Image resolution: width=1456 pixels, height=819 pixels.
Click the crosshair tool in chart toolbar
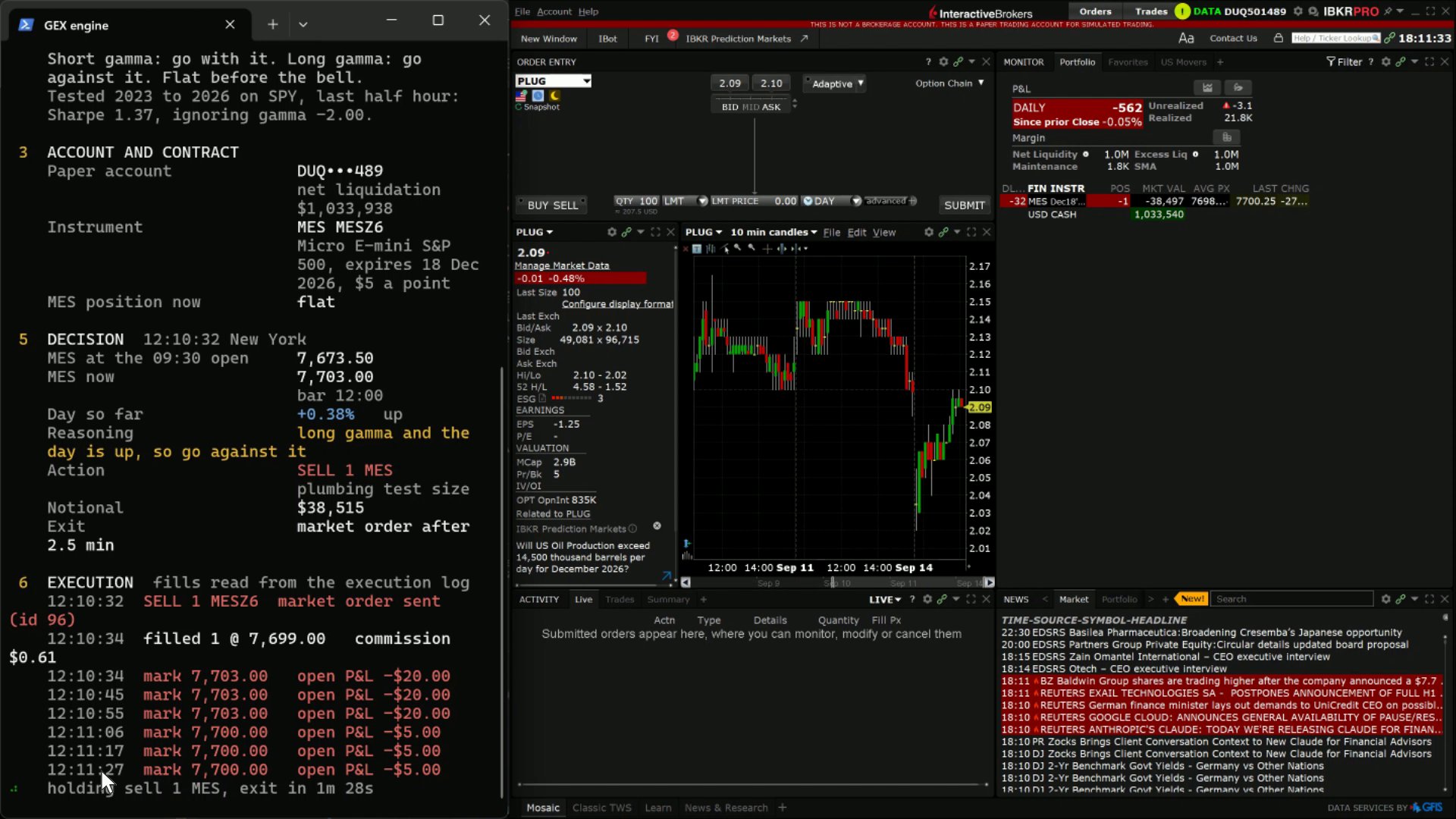tap(767, 248)
